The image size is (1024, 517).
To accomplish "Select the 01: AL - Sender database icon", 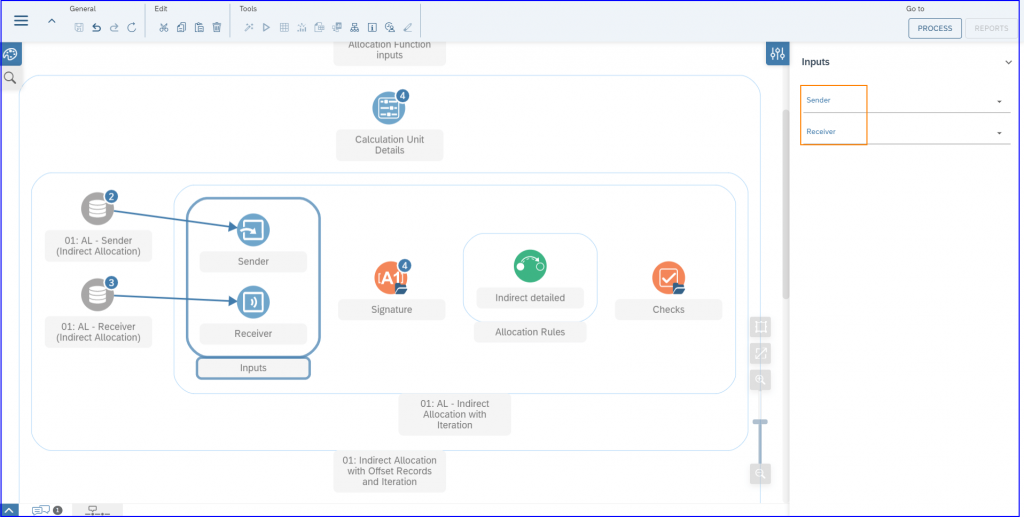I will pyautogui.click(x=98, y=208).
